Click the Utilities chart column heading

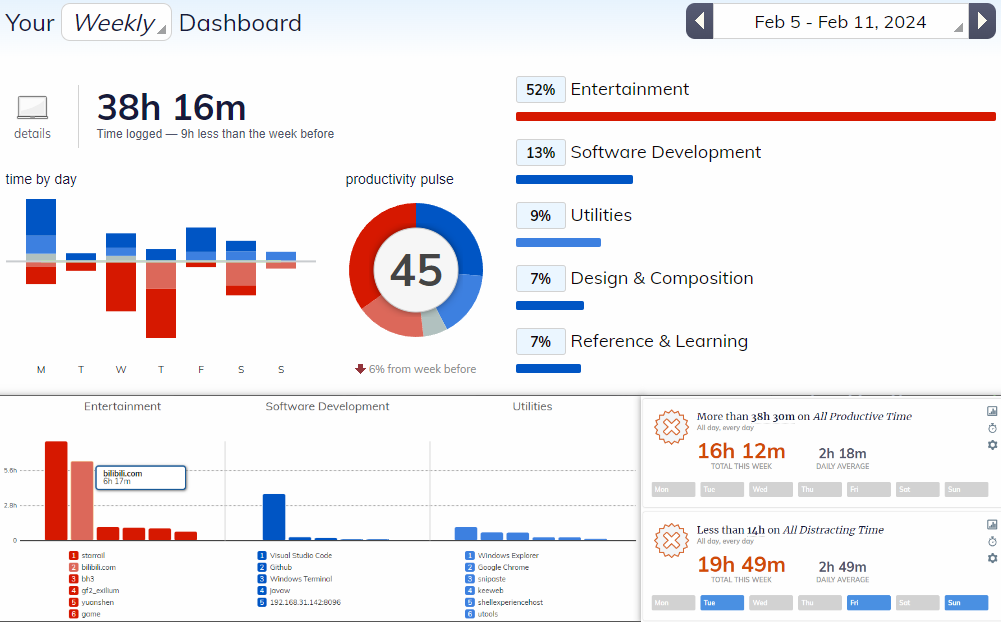tap(532, 406)
